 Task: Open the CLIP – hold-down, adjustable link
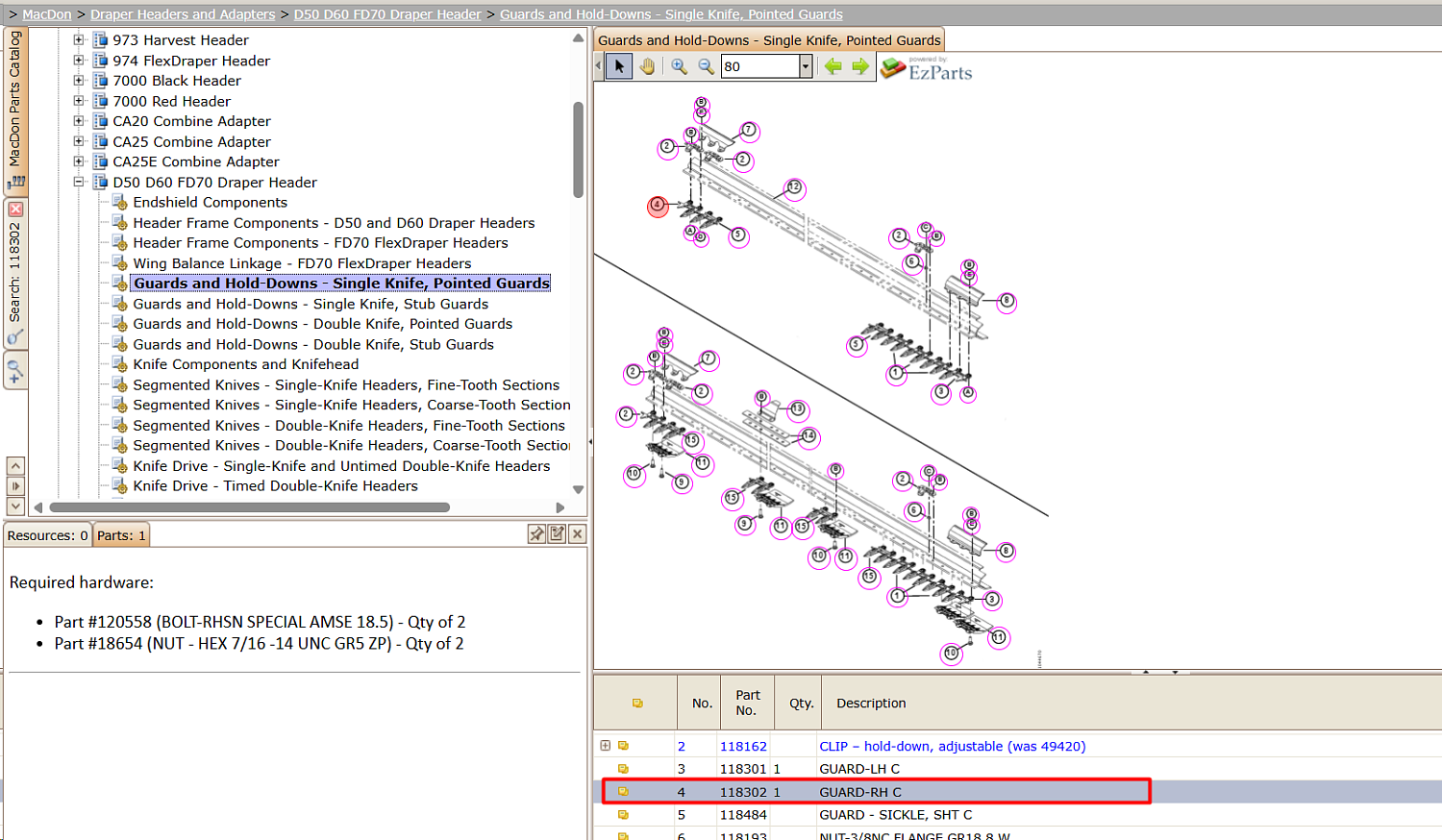(x=953, y=746)
